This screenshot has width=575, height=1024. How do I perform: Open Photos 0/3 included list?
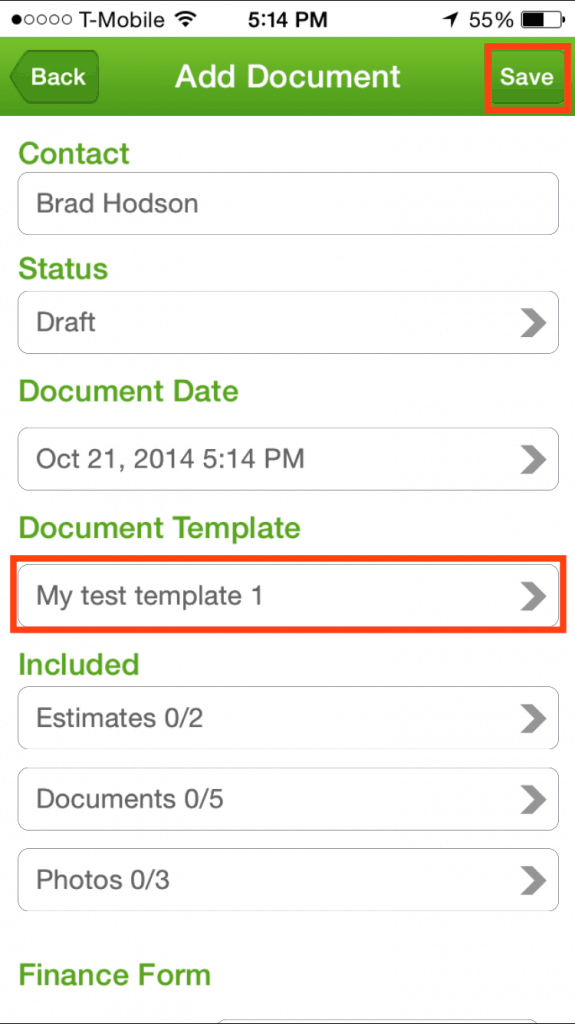pyautogui.click(x=288, y=880)
